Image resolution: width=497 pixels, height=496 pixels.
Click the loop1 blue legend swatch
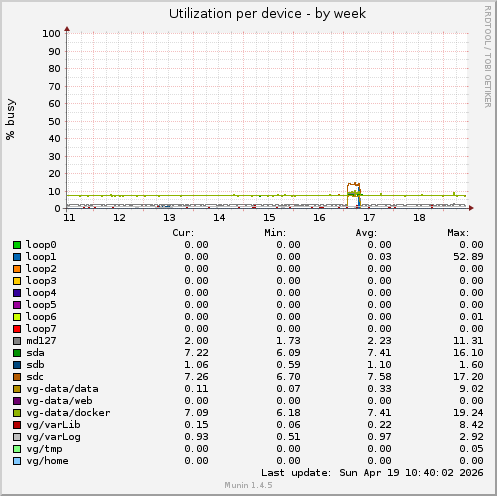click(17, 257)
